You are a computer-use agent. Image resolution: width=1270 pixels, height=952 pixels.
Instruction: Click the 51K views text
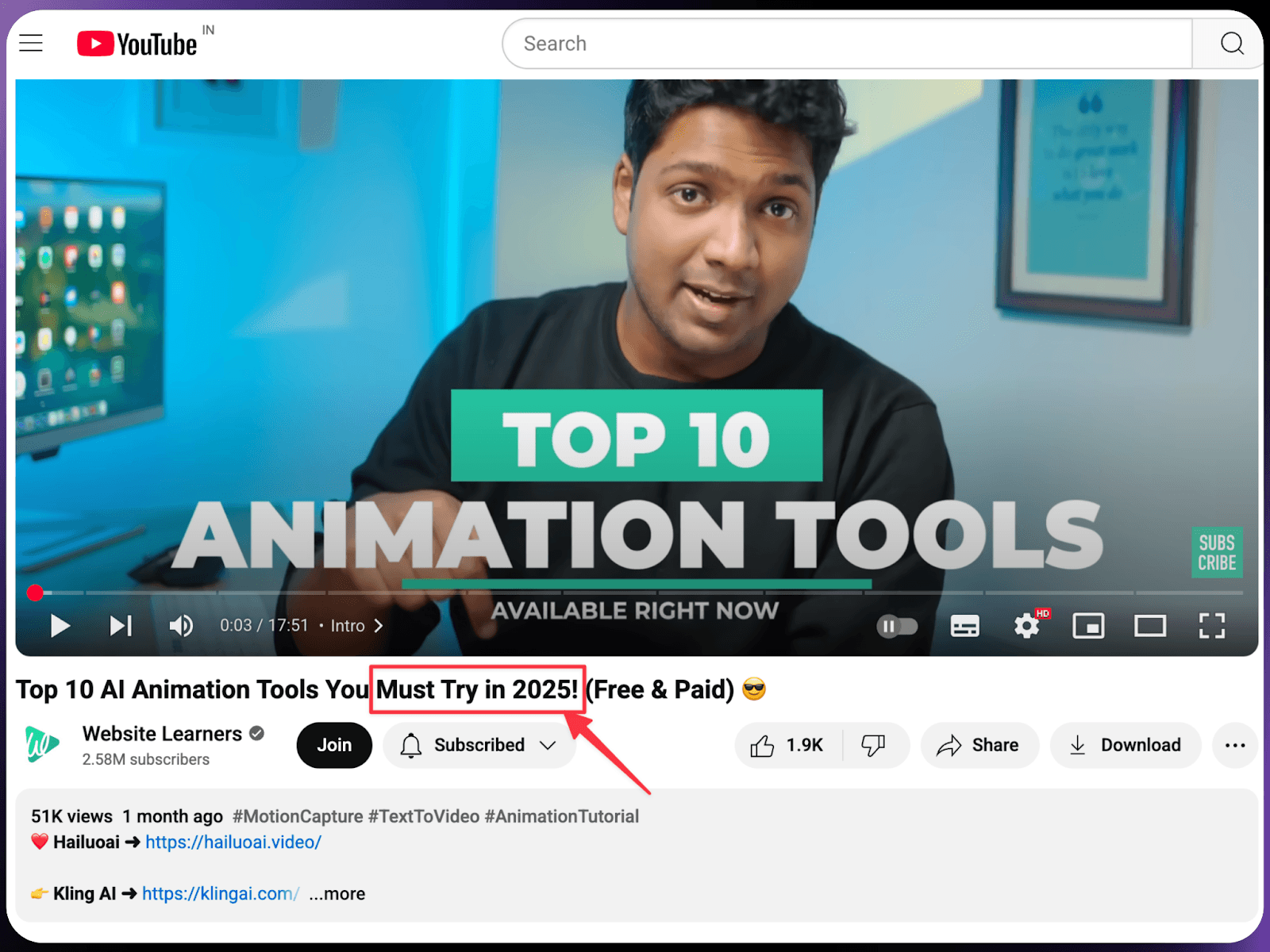tap(72, 816)
